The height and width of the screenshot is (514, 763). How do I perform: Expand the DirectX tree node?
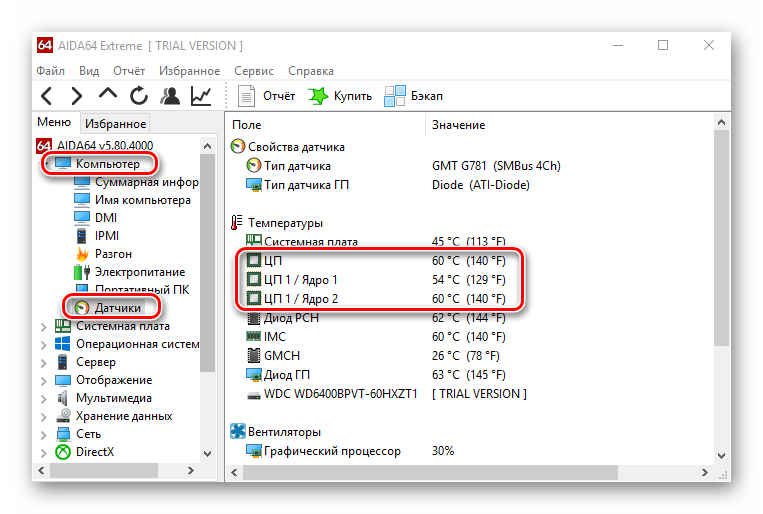[x=44, y=453]
